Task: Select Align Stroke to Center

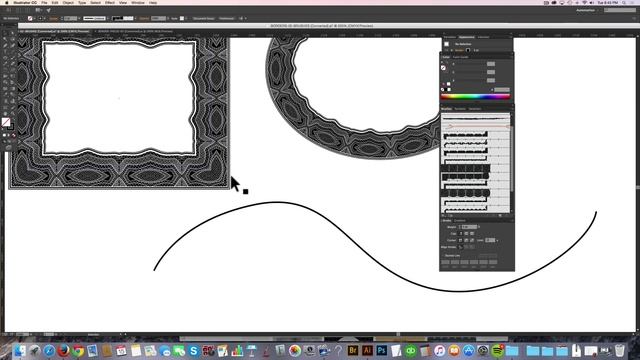Action: coord(461,247)
